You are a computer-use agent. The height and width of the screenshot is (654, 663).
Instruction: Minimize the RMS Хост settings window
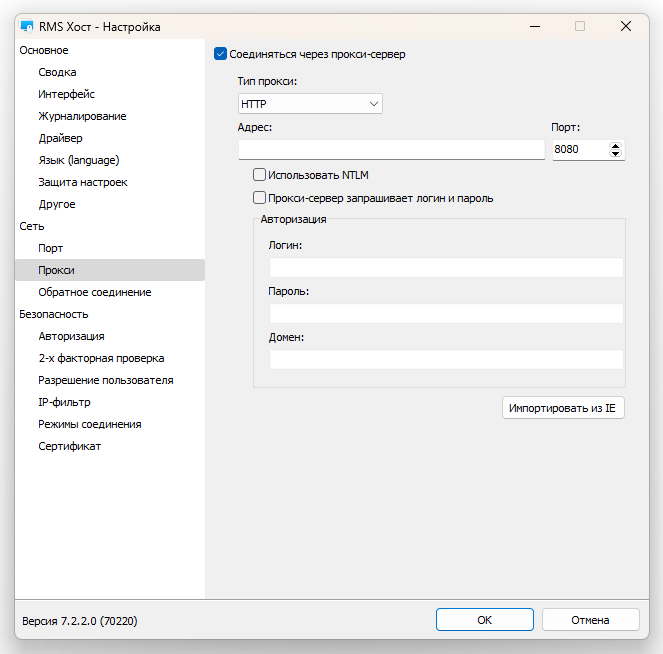tap(535, 26)
